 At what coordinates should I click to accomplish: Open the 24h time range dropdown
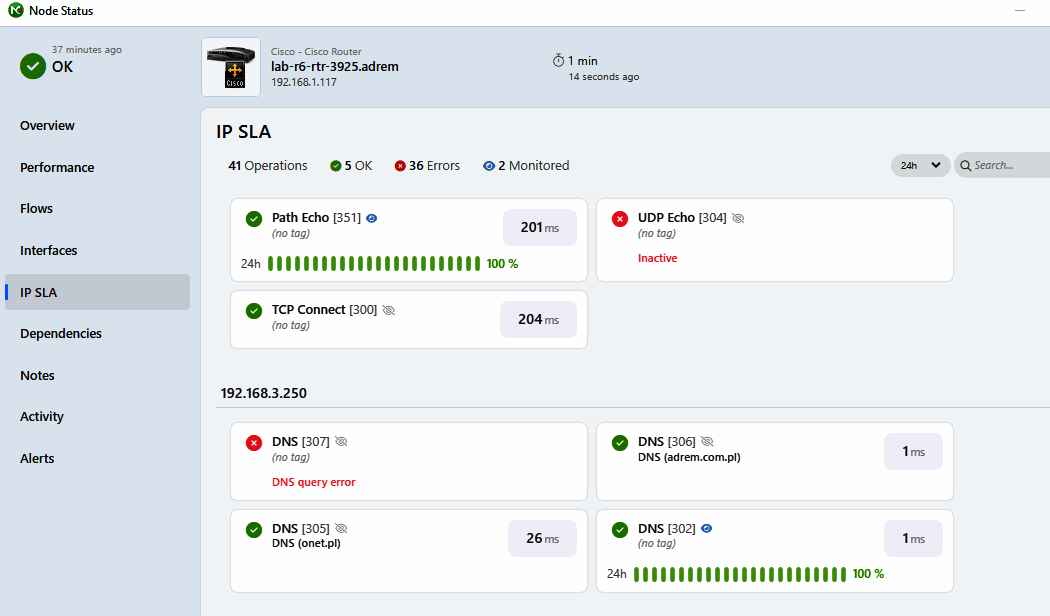(920, 166)
